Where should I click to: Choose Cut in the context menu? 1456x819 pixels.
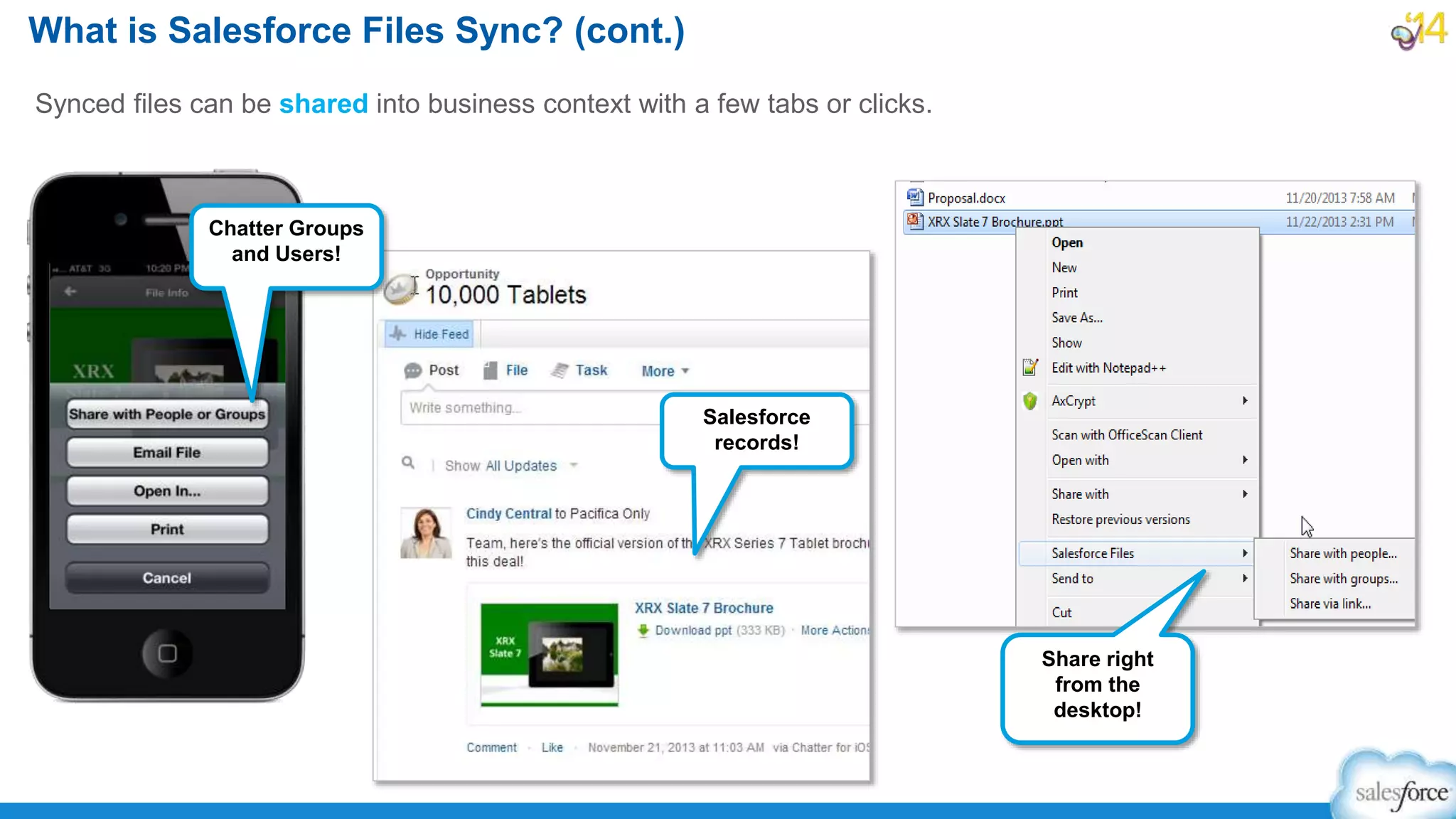pyautogui.click(x=1061, y=612)
